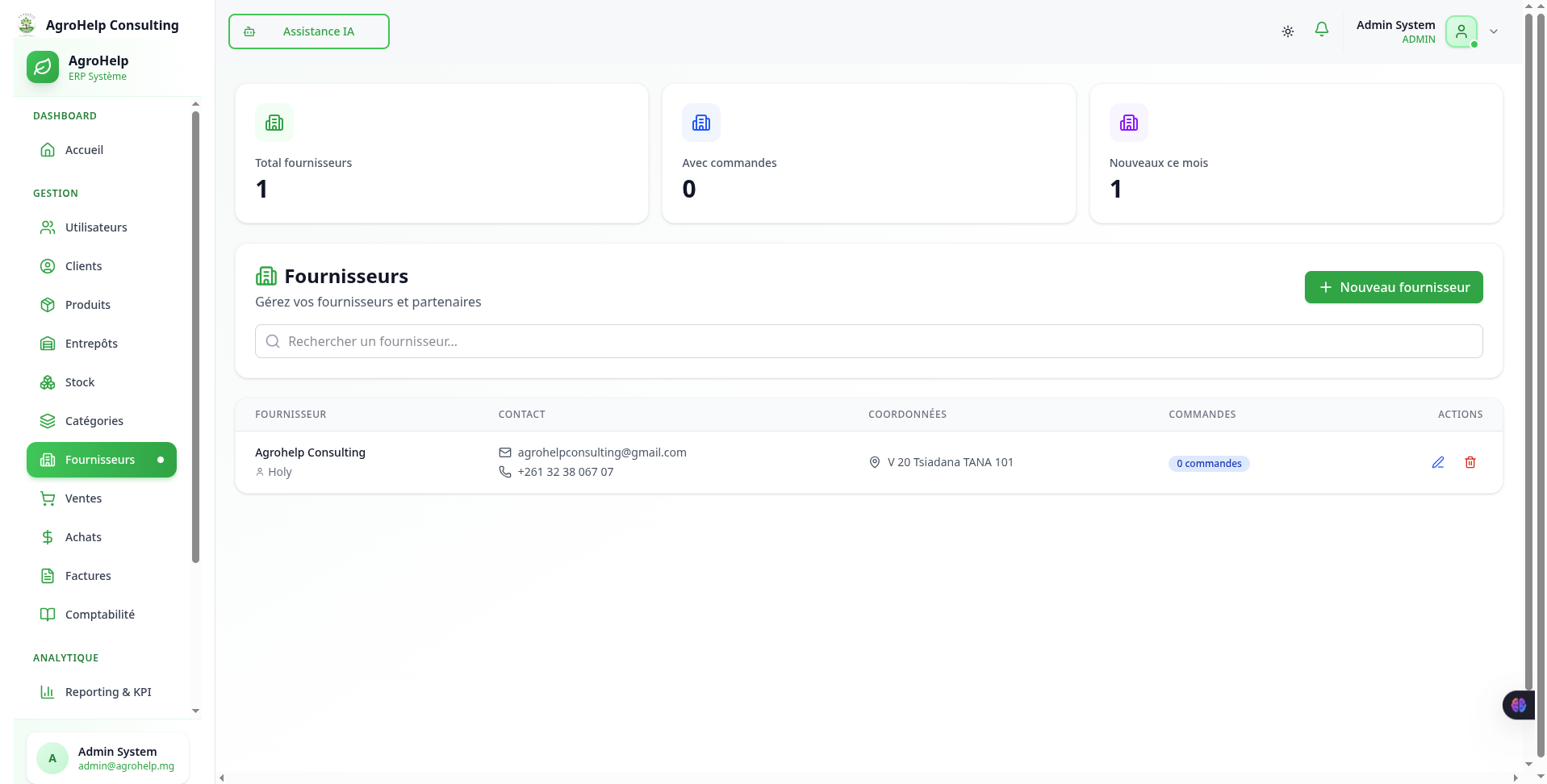1547x784 pixels.
Task: Click the Nouveaux ce mois purple icon
Action: (1128, 123)
